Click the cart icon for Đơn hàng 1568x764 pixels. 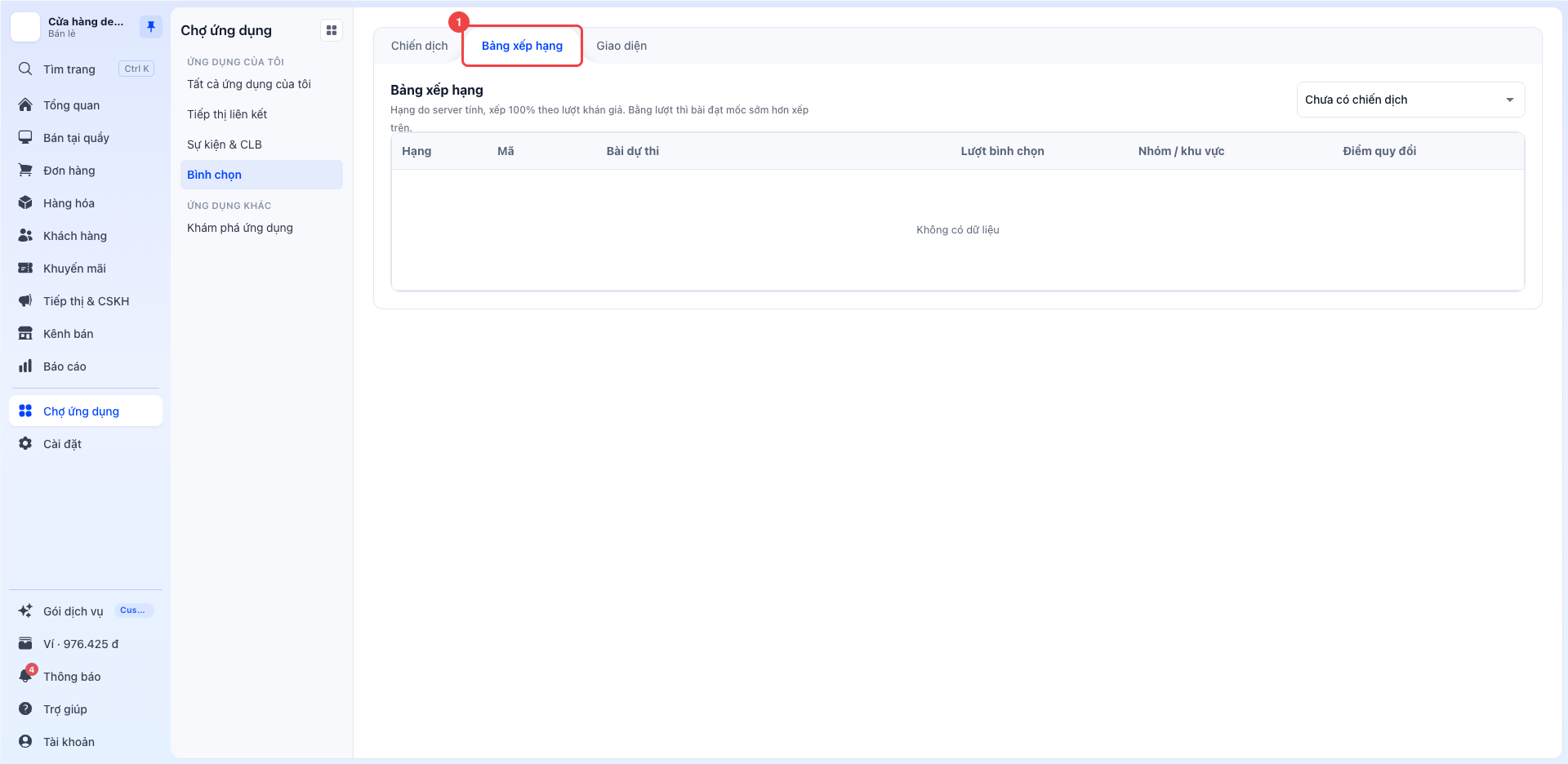[x=25, y=170]
